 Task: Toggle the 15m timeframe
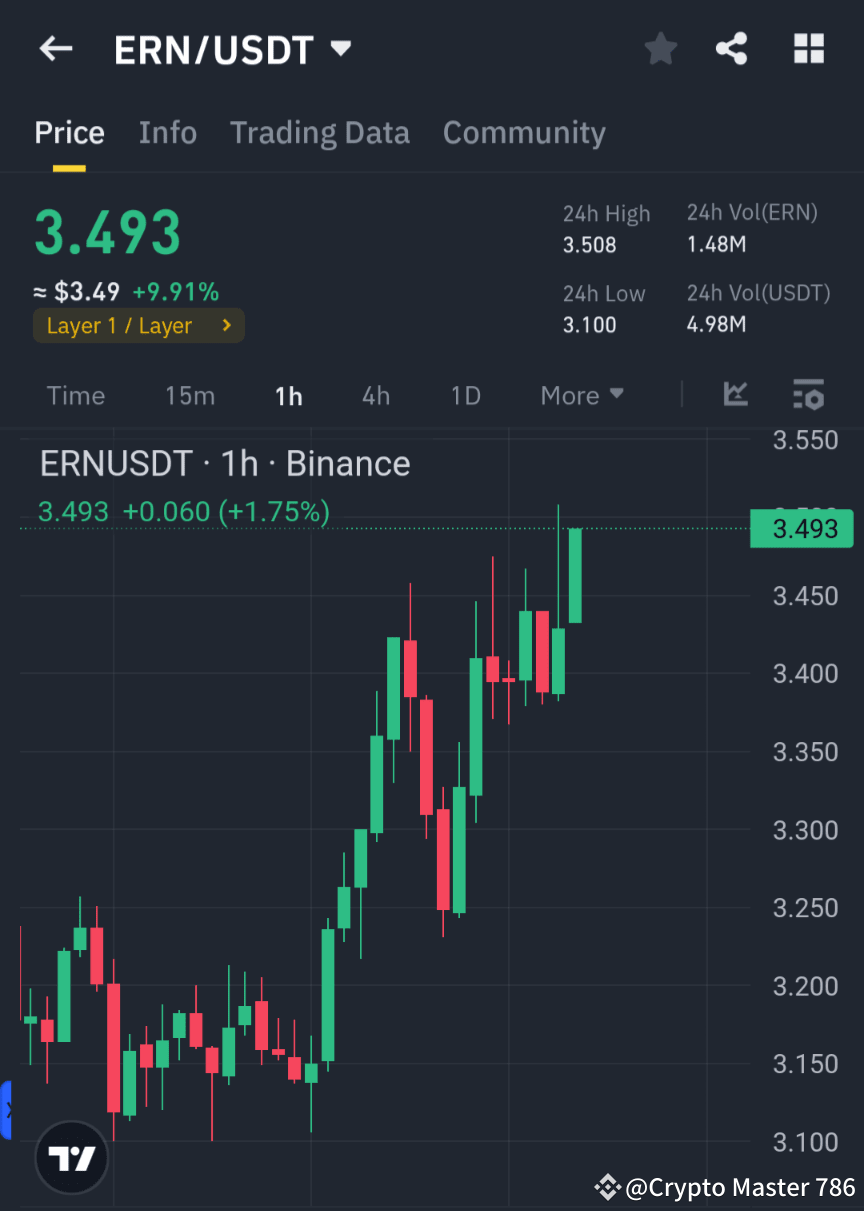(190, 395)
